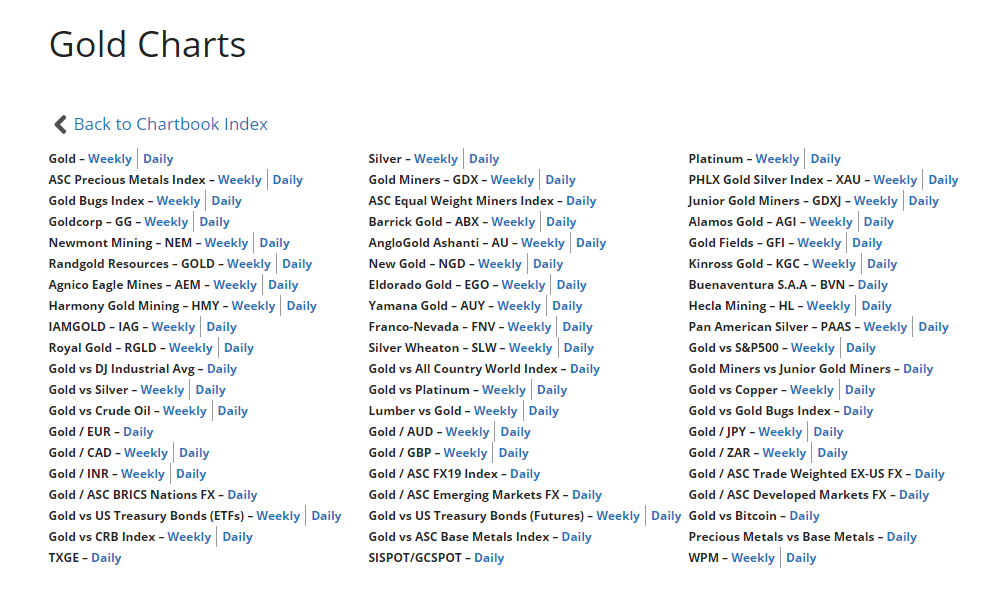Image resolution: width=992 pixels, height=598 pixels.
Task: View the Platinum Weekly chart
Action: pos(778,159)
